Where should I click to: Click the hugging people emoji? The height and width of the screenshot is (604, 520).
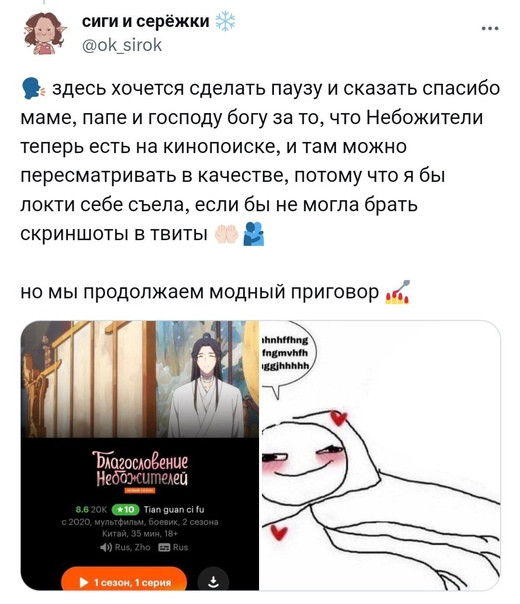pyautogui.click(x=254, y=233)
